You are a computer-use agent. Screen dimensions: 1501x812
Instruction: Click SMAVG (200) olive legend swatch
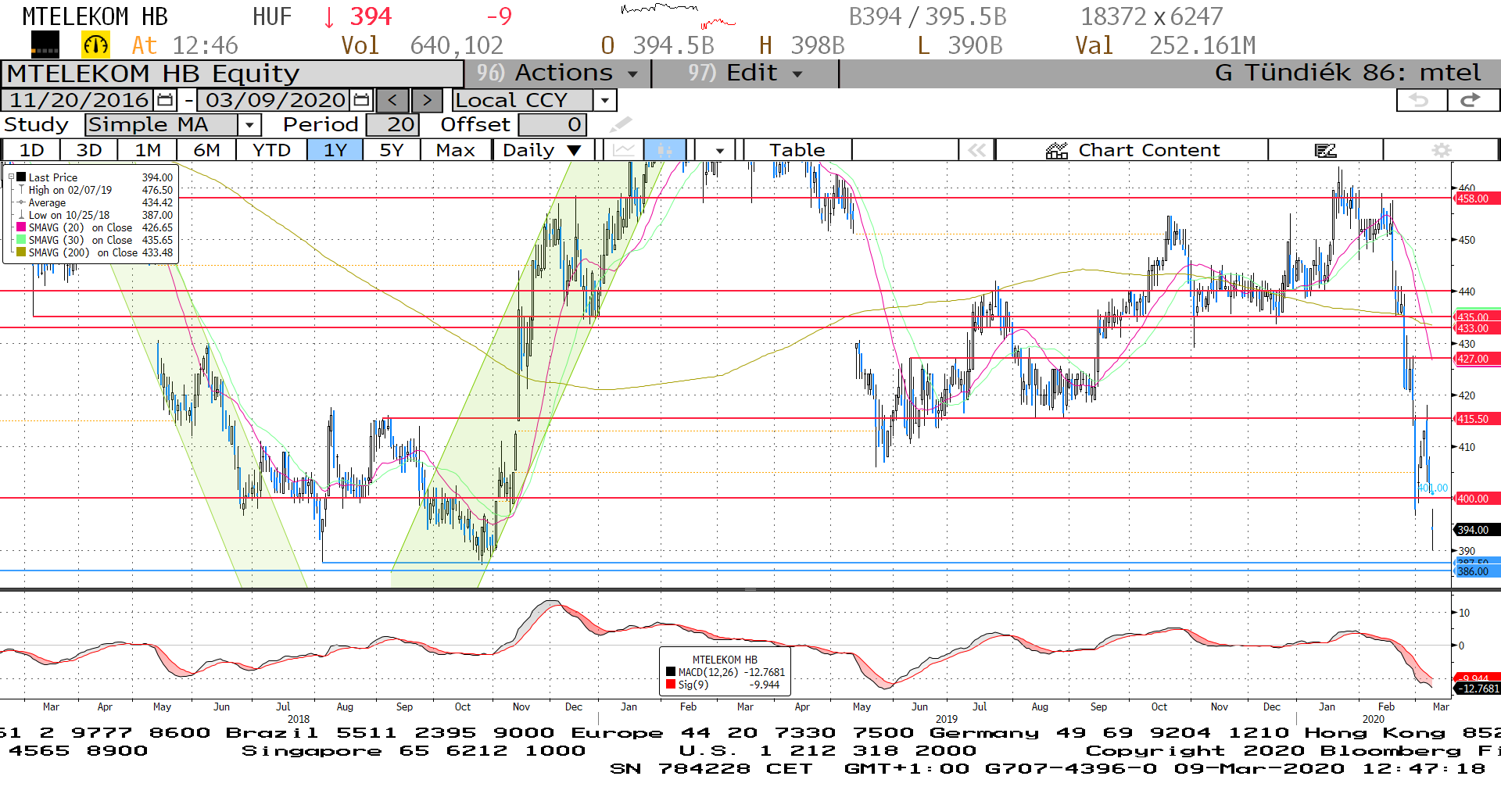pos(21,252)
